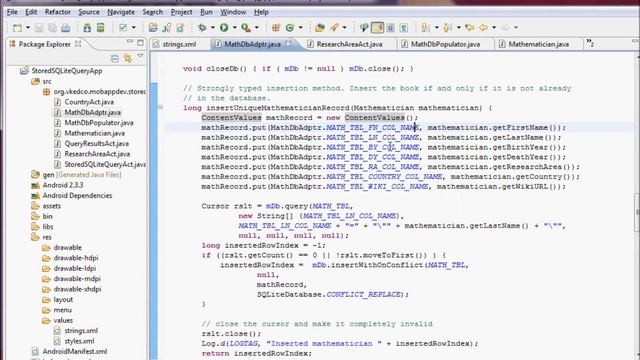Click the Print toolbar icon
Screen dimensions: 640x360
pyautogui.click(x=66, y=28)
